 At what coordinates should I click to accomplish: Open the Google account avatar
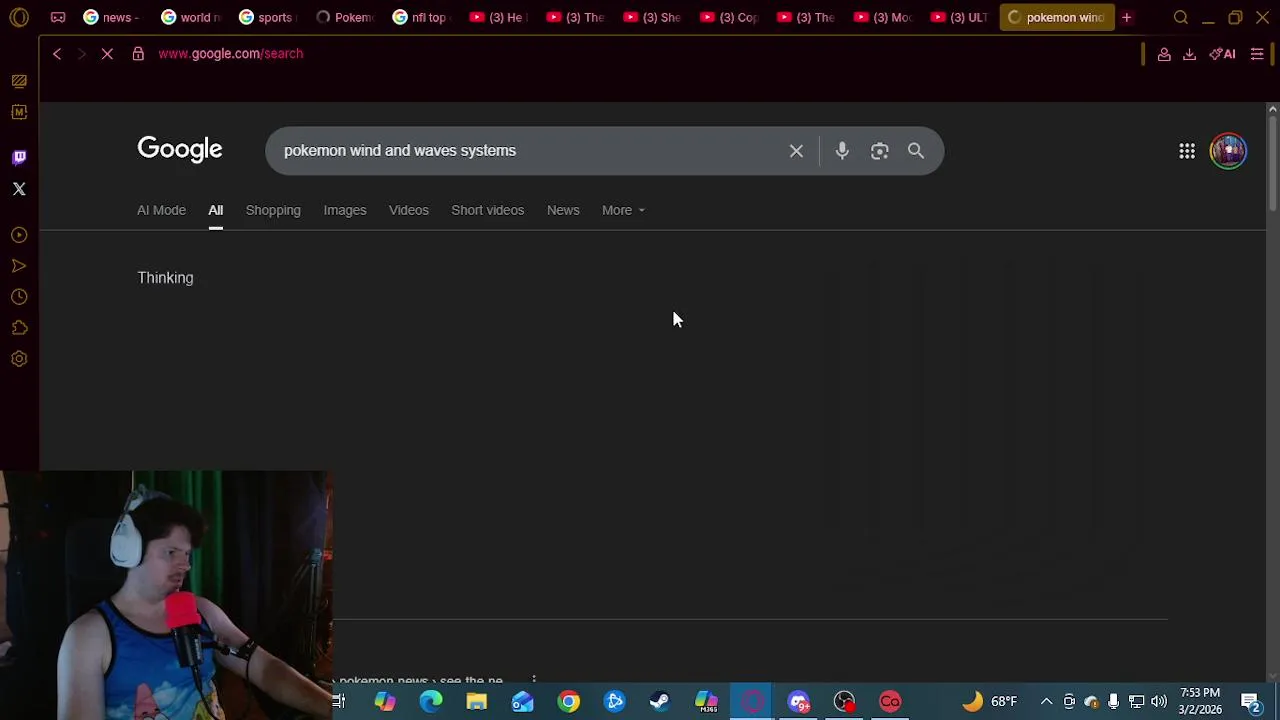click(x=1228, y=151)
